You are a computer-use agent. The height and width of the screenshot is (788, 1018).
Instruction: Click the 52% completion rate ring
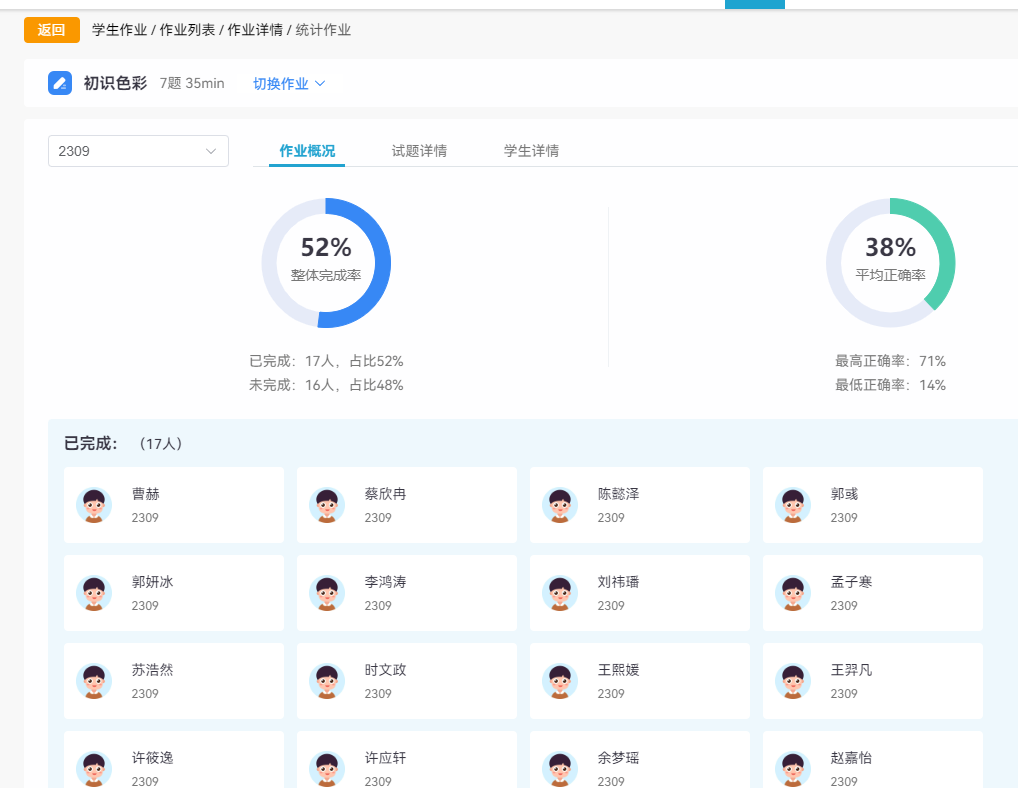tap(326, 263)
